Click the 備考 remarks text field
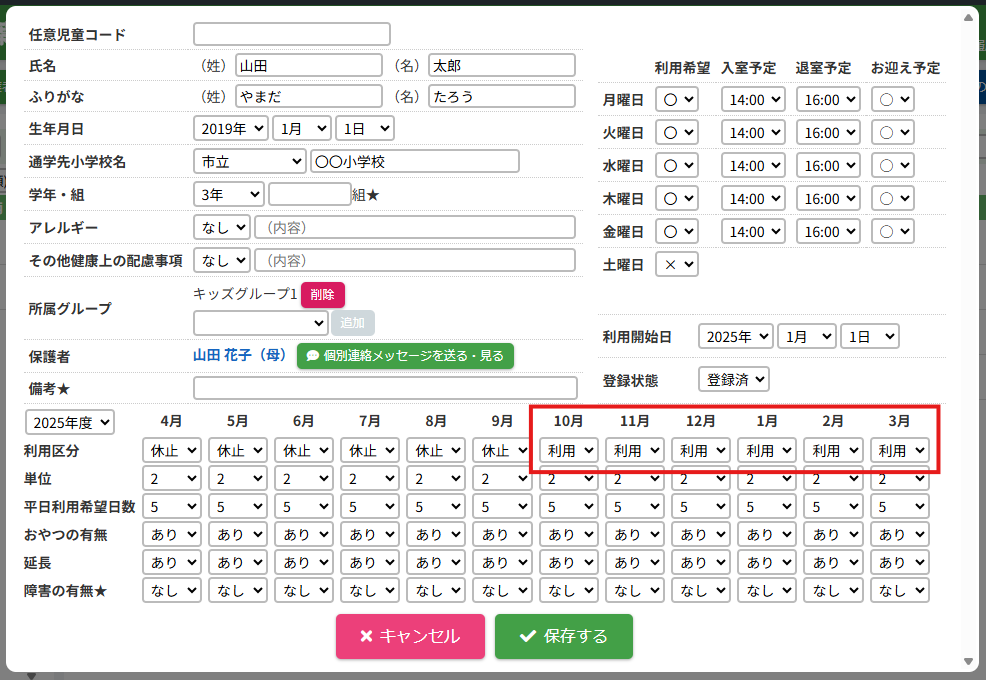986x680 pixels. pyautogui.click(x=385, y=388)
